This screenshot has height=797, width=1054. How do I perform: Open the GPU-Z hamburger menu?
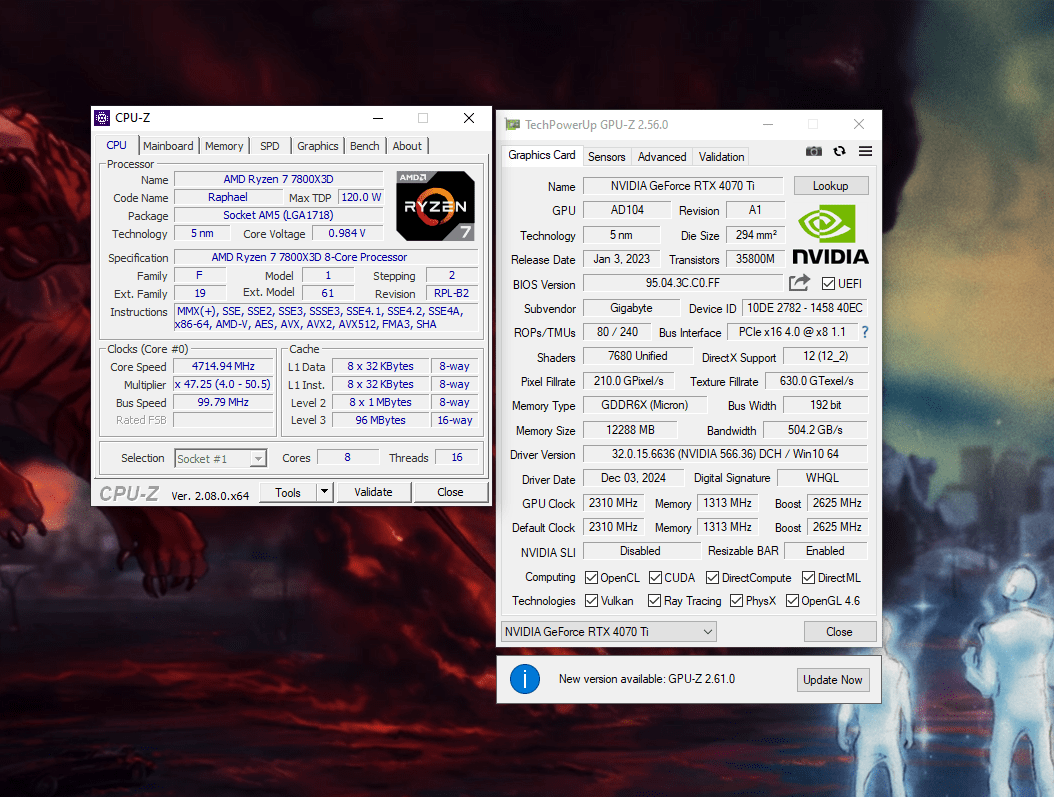pyautogui.click(x=865, y=151)
